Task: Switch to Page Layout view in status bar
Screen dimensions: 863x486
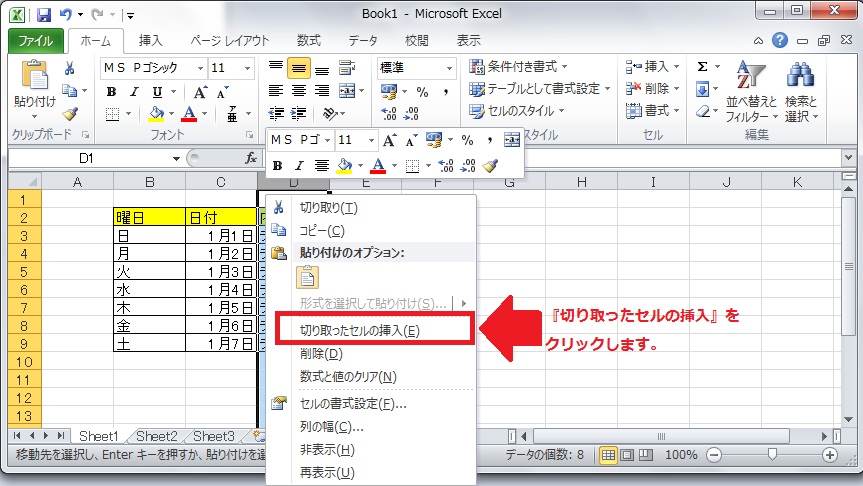Action: click(626, 455)
